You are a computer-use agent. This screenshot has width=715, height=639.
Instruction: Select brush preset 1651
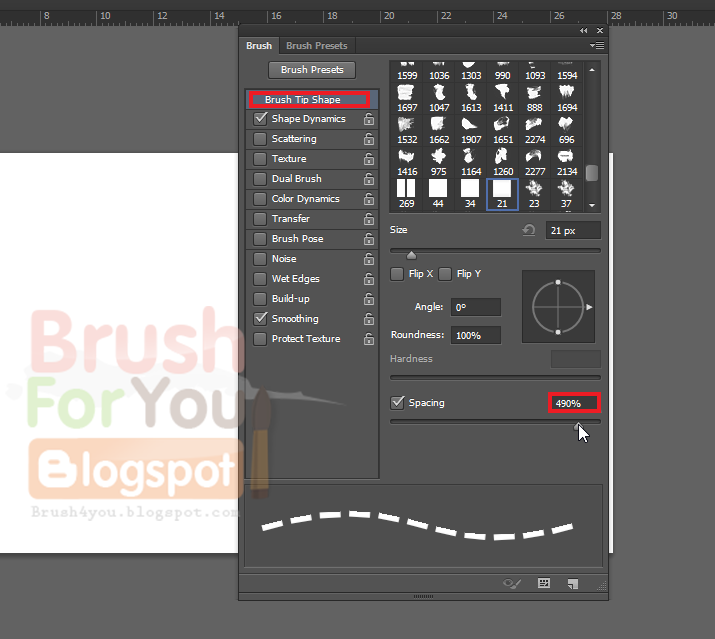503,130
